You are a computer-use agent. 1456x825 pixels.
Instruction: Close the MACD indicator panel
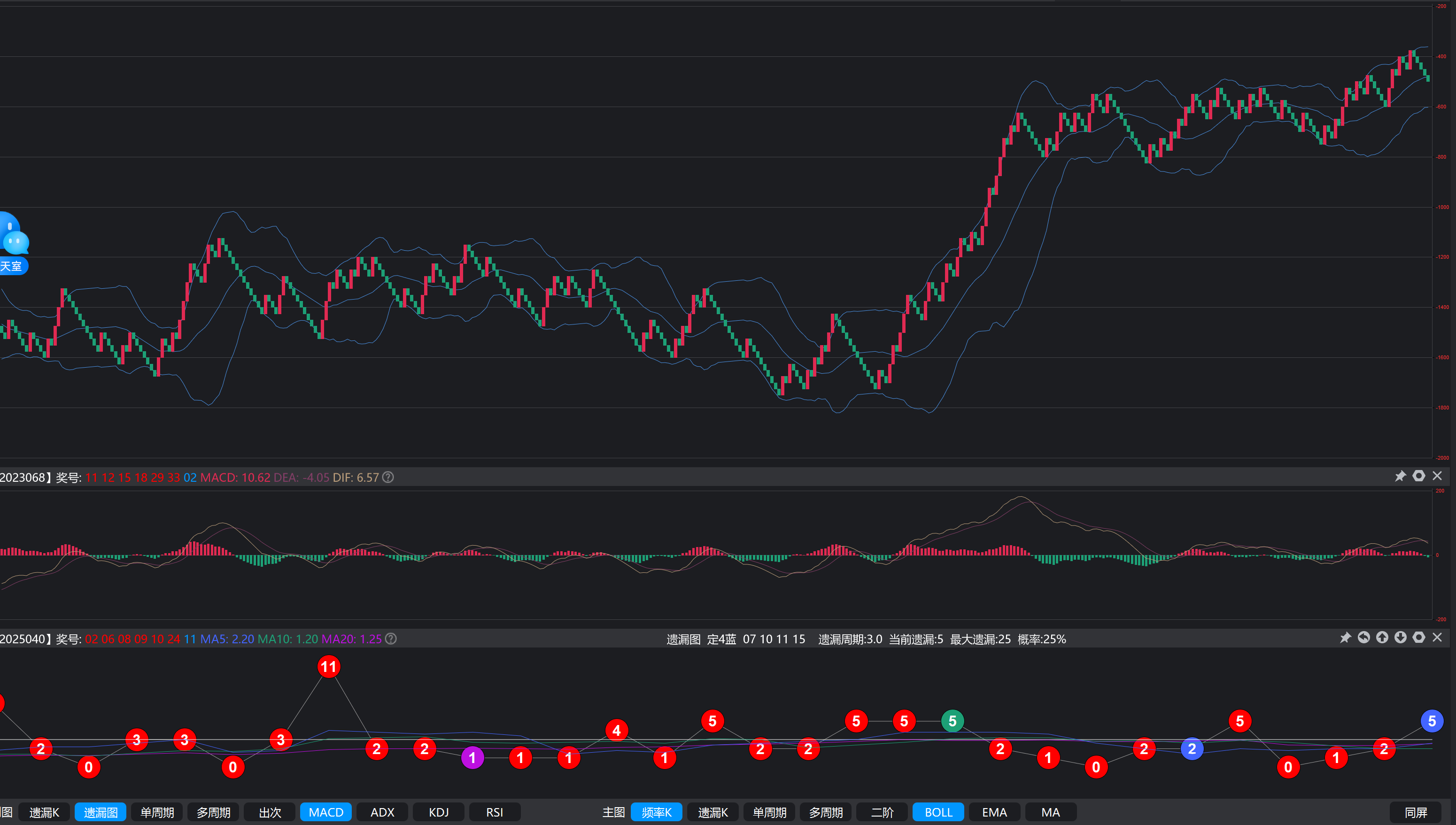pos(1437,476)
